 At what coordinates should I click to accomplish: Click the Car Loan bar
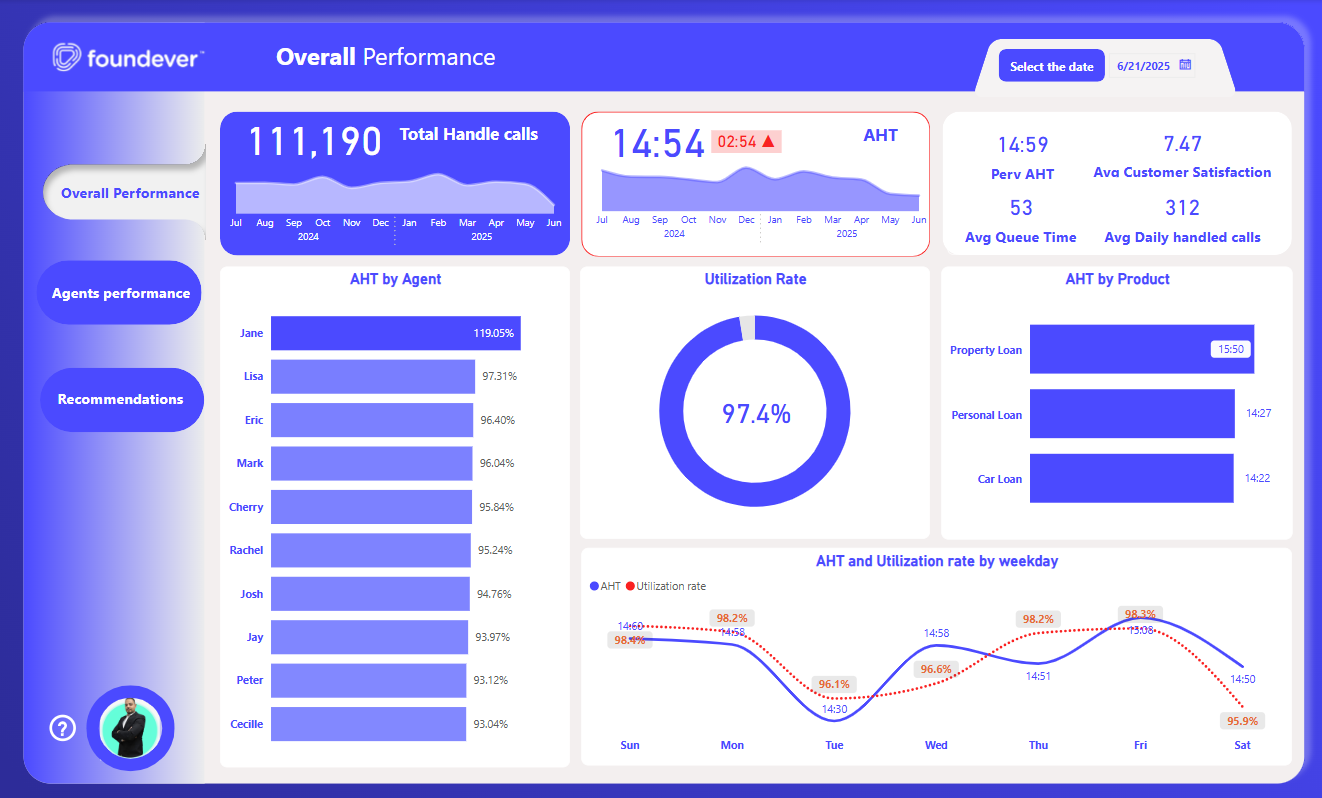tap(1131, 479)
